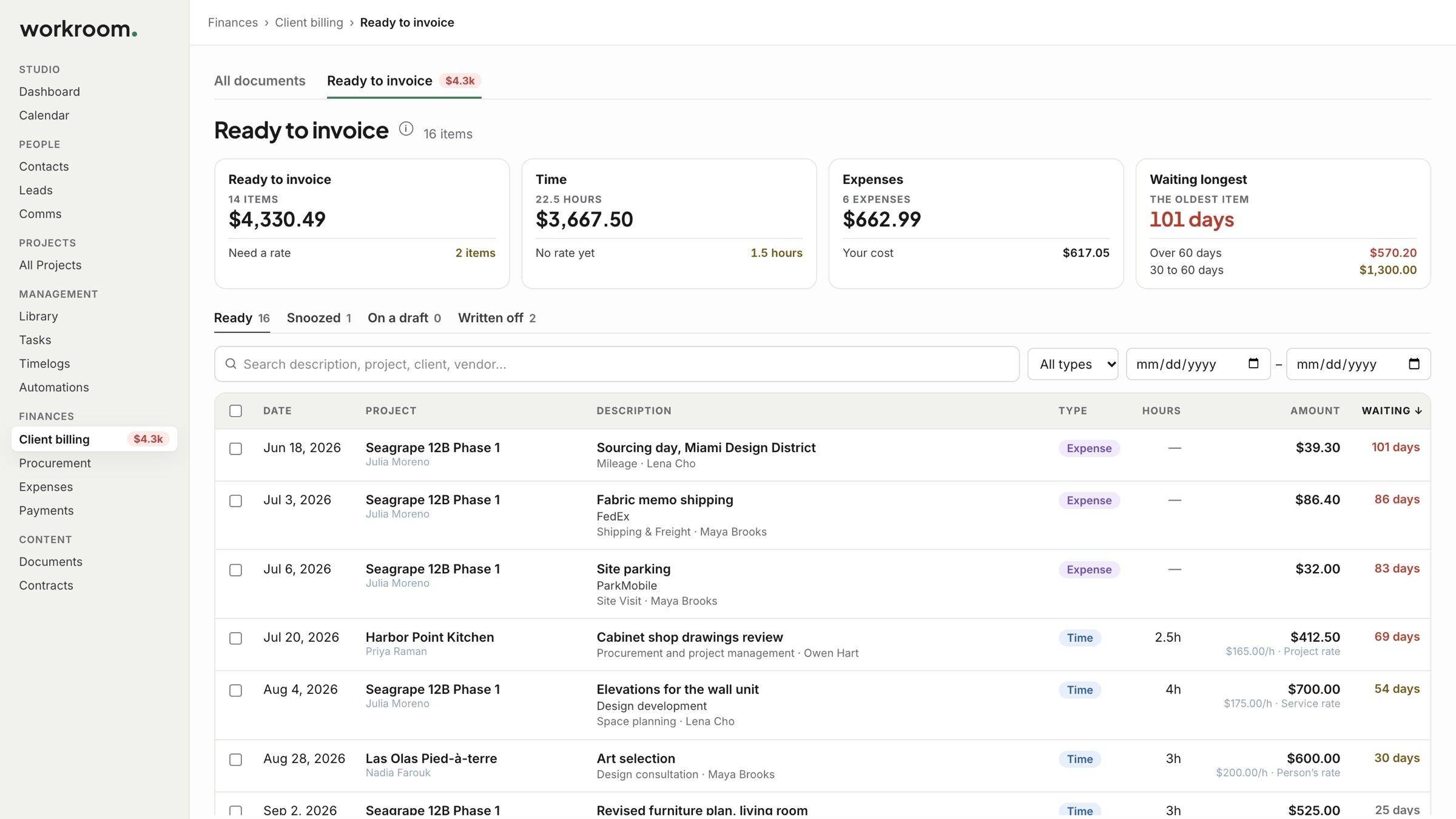Open Contracts in the sidebar
1456x819 pixels.
point(45,585)
